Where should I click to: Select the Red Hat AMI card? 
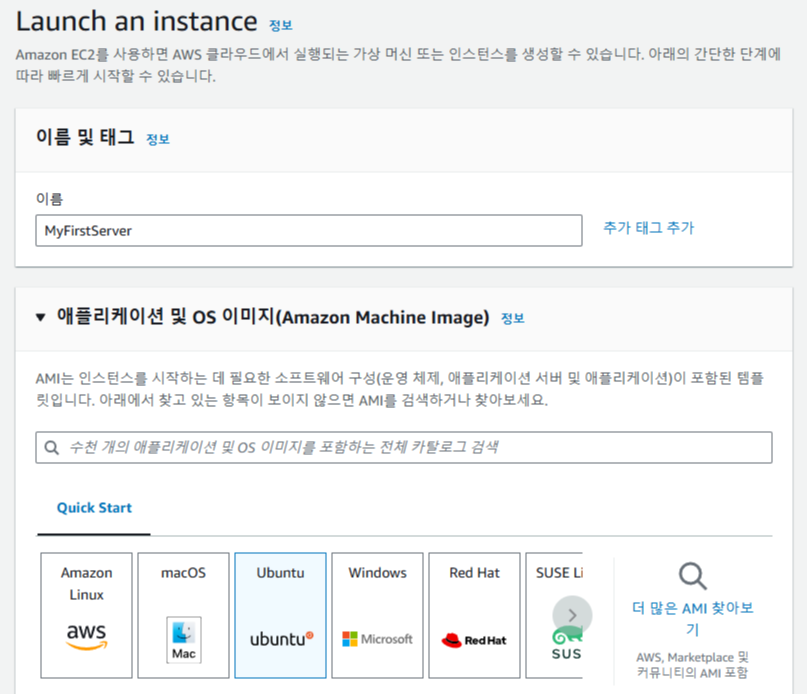[475, 615]
